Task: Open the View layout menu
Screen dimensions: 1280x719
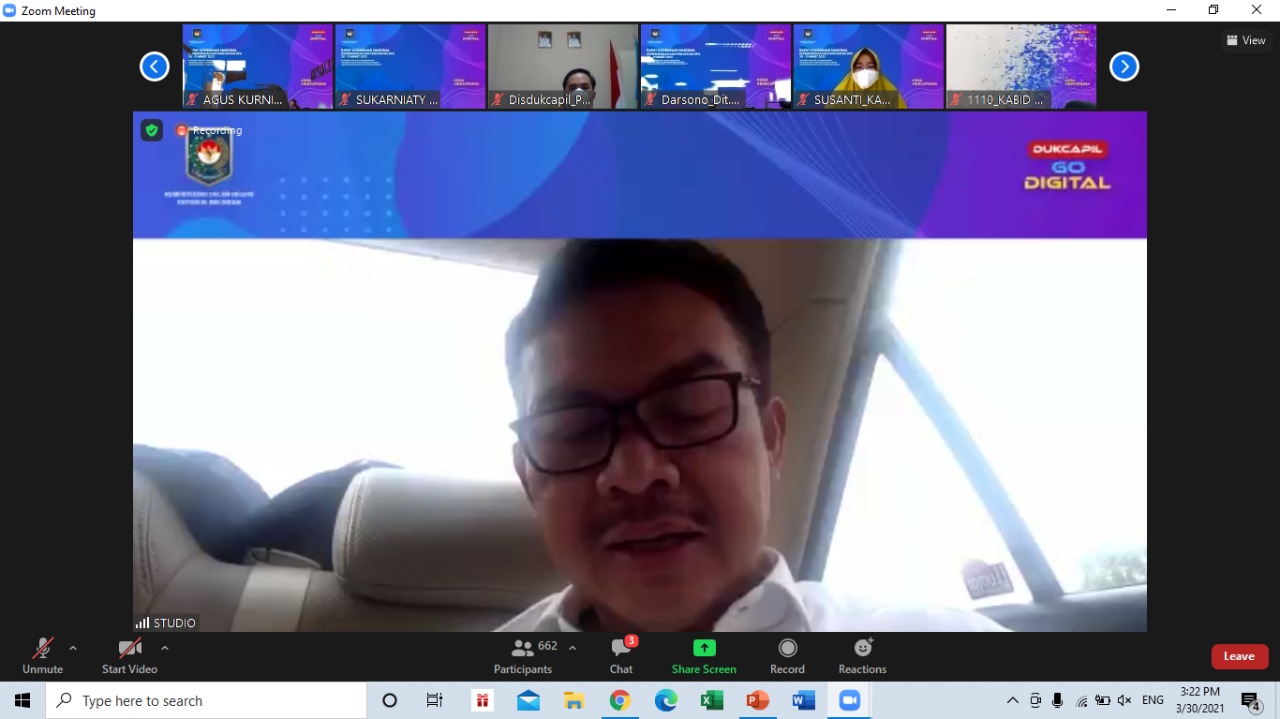Action: click(1246, 41)
